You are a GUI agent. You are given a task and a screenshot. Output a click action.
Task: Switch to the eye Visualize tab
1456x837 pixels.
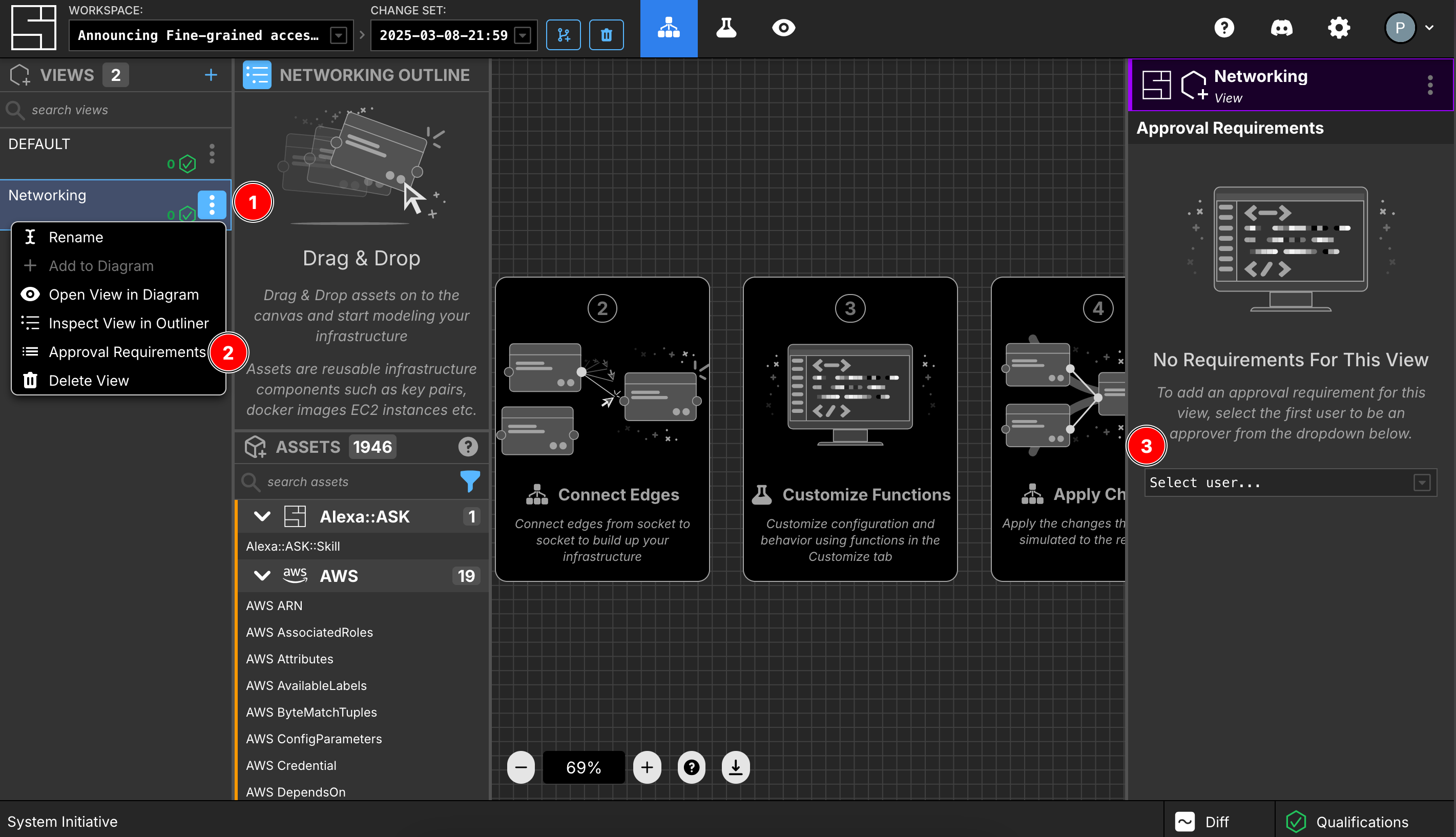tap(783, 28)
